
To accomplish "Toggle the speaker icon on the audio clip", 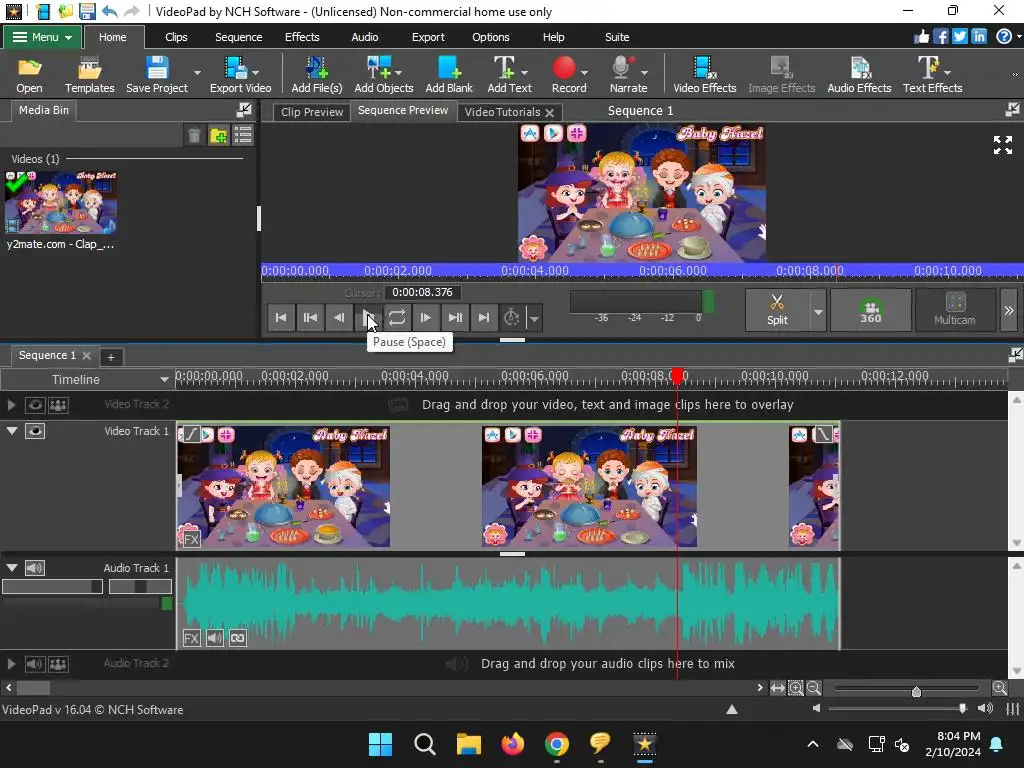I will tap(214, 638).
